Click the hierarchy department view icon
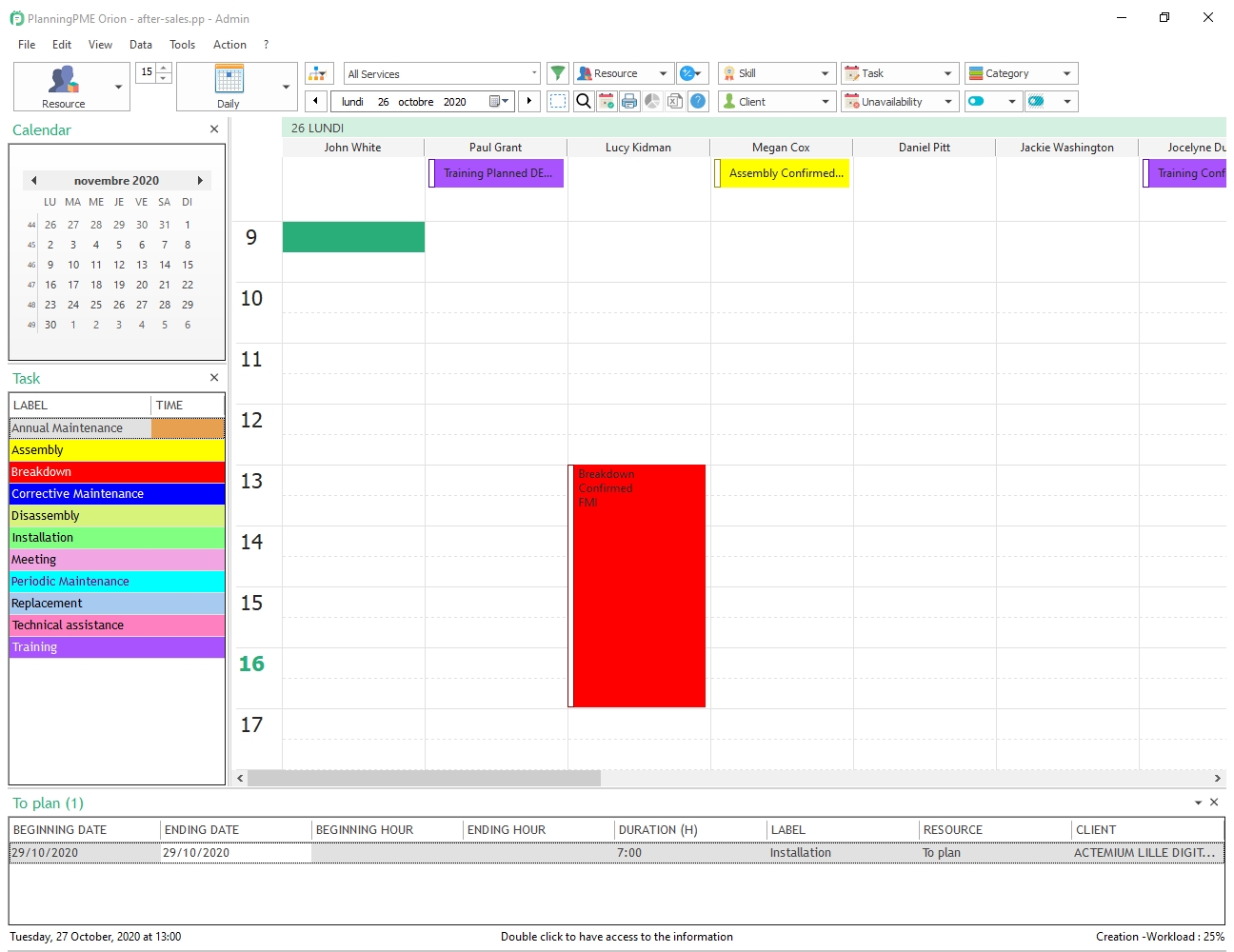This screenshot has width=1234, height=952. pyautogui.click(x=318, y=72)
